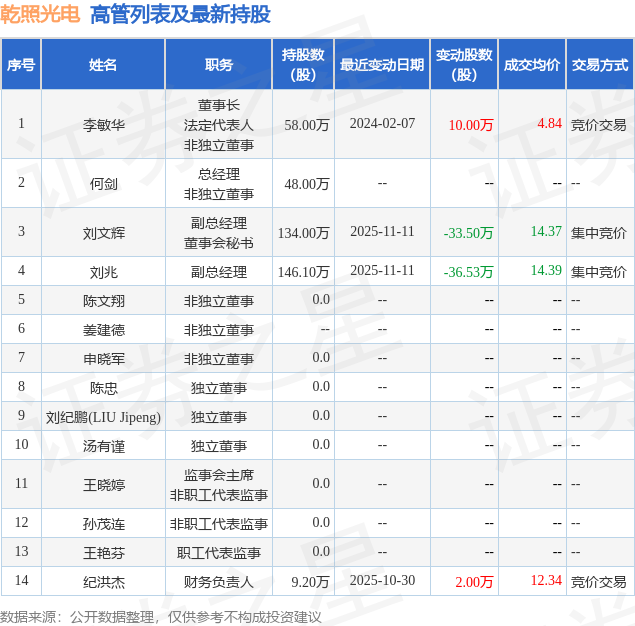
Task: Click the 总经理 非独立董事 position cell
Action: pos(219,184)
